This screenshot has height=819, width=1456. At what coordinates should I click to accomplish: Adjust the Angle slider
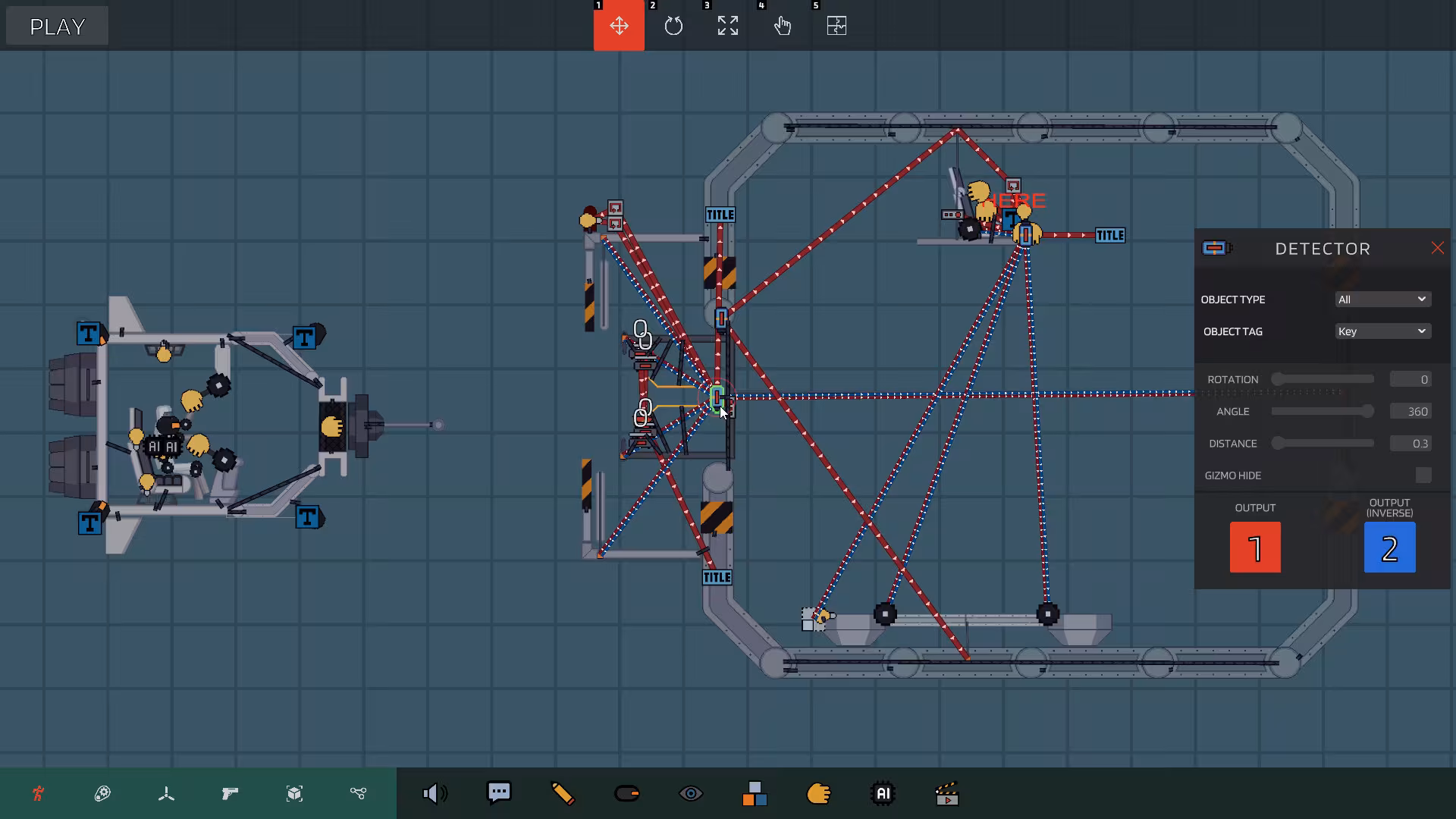coord(1324,411)
